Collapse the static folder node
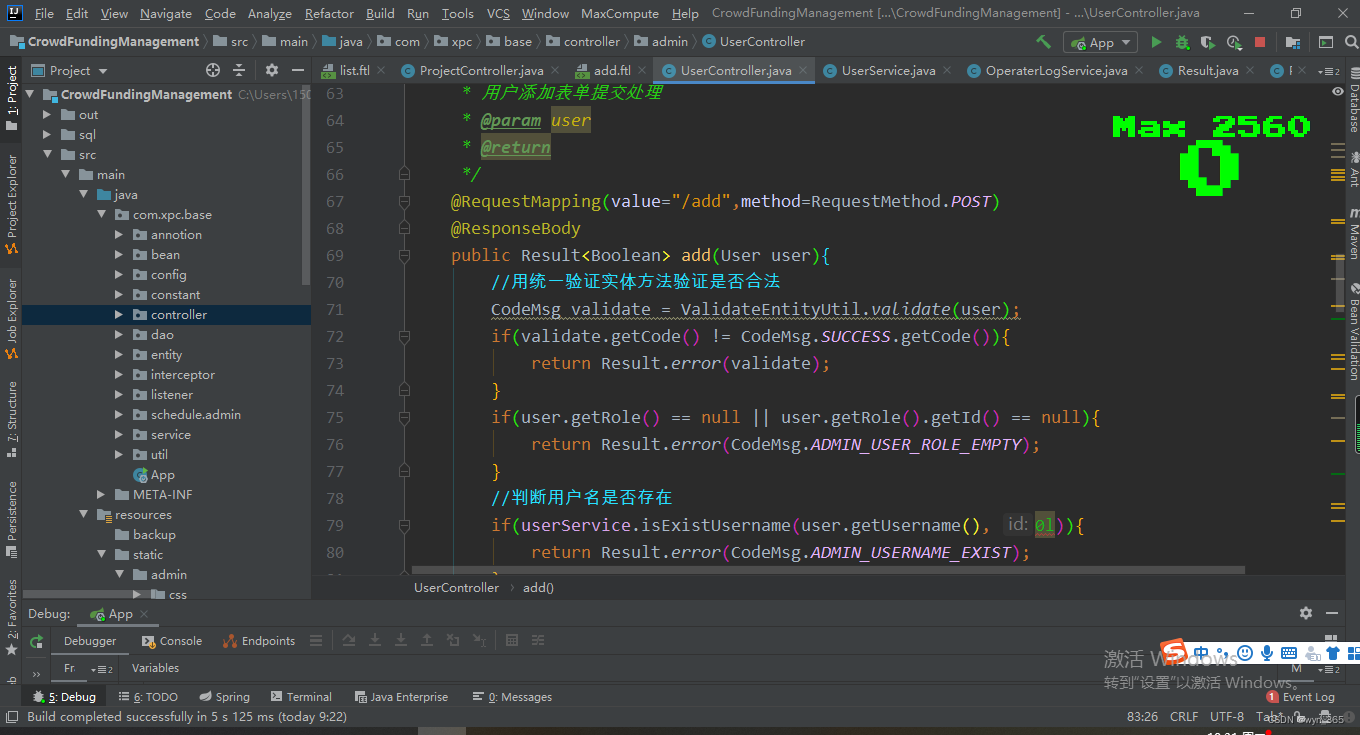This screenshot has width=1360, height=735. (x=101, y=555)
